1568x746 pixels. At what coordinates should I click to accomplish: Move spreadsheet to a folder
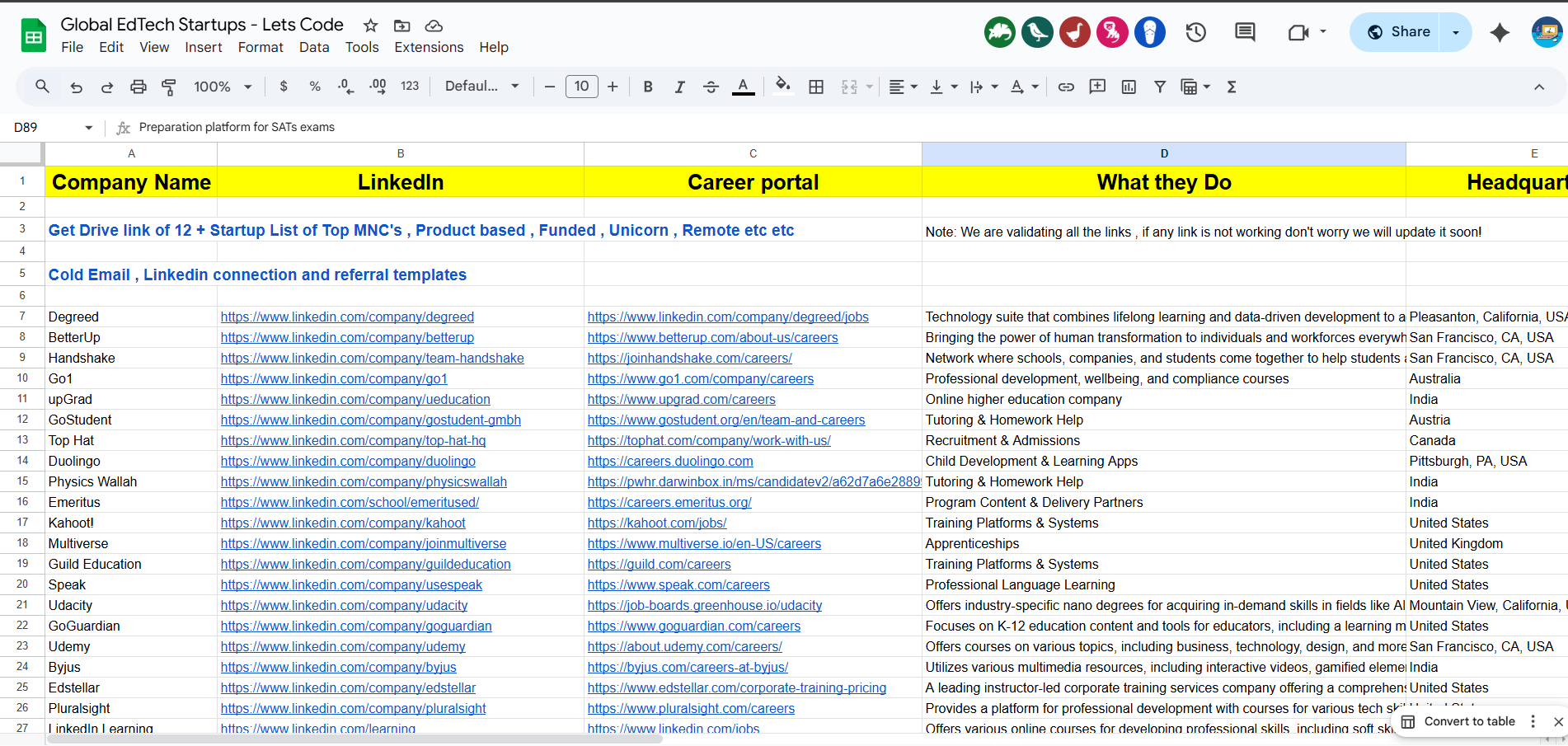(402, 26)
